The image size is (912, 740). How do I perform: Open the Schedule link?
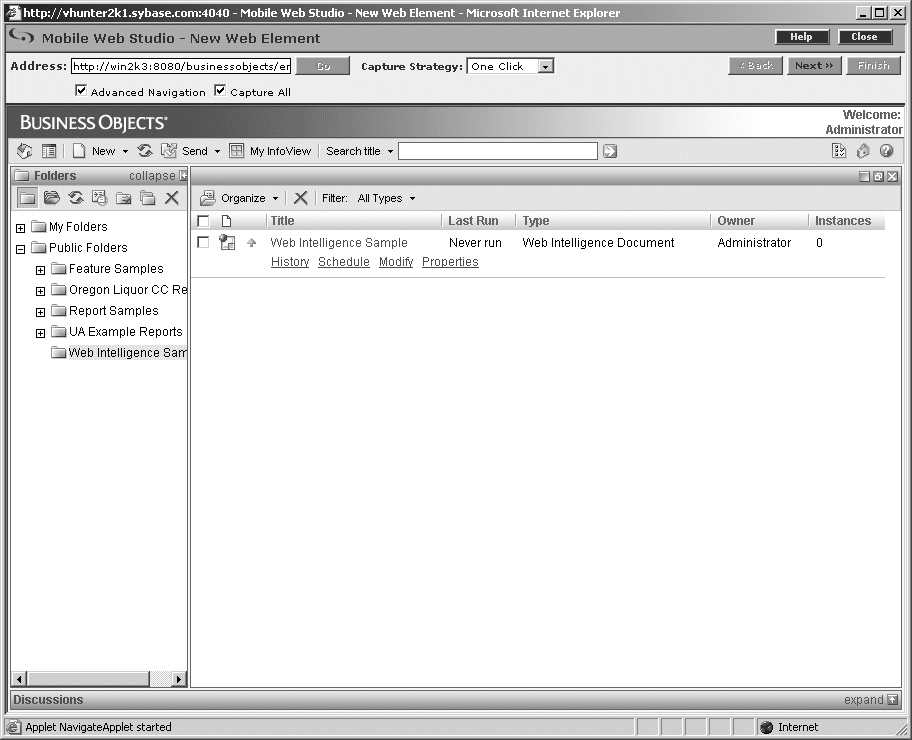(x=344, y=262)
